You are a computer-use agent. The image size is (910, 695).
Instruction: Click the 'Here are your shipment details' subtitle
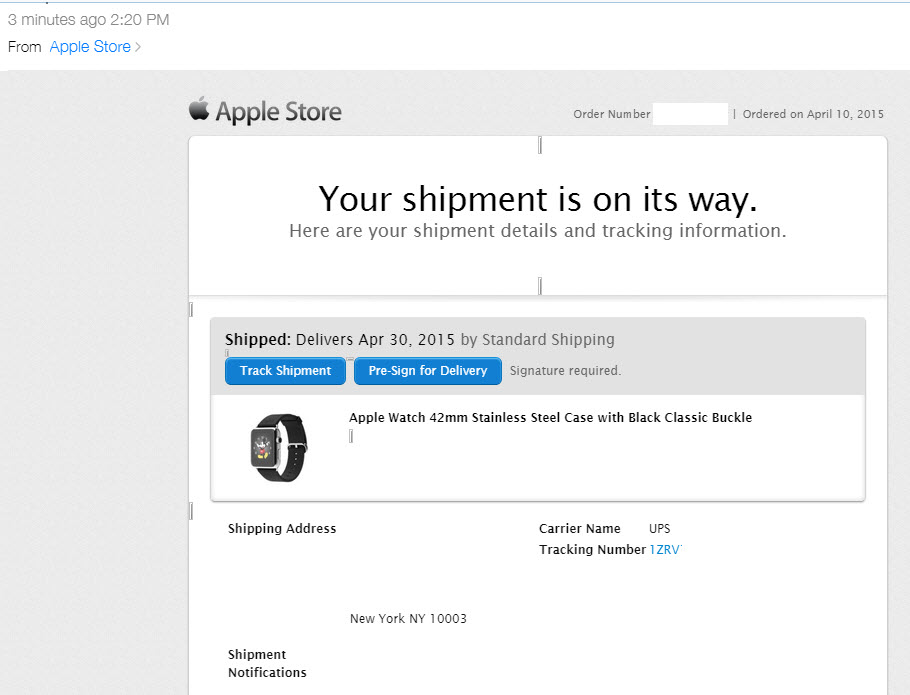[537, 231]
